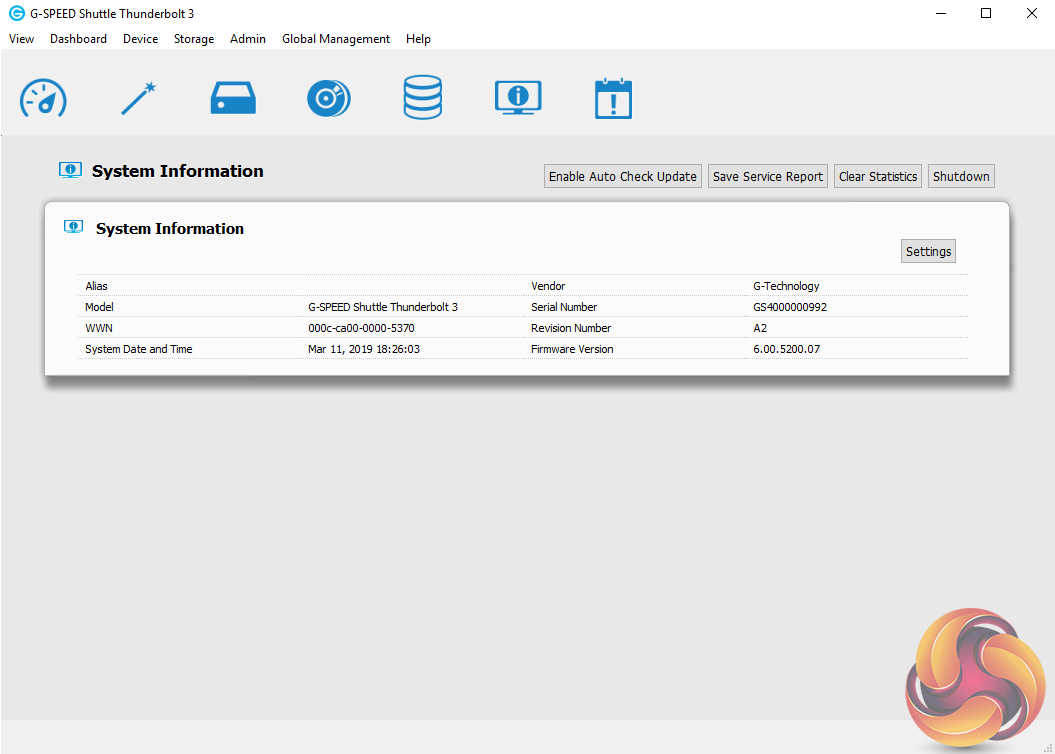This screenshot has height=754, width=1055.
Task: Expand the Admin menu
Action: point(248,39)
